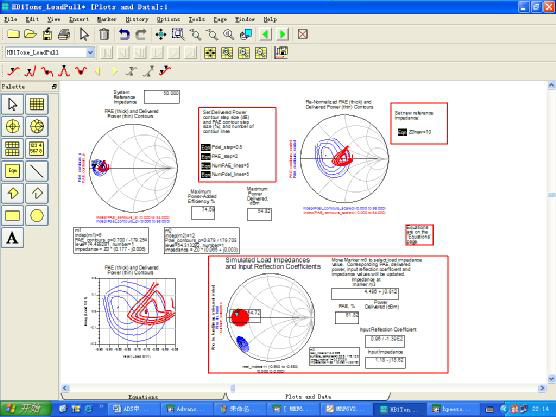Open the Insert menu

pyautogui.click(x=78, y=19)
